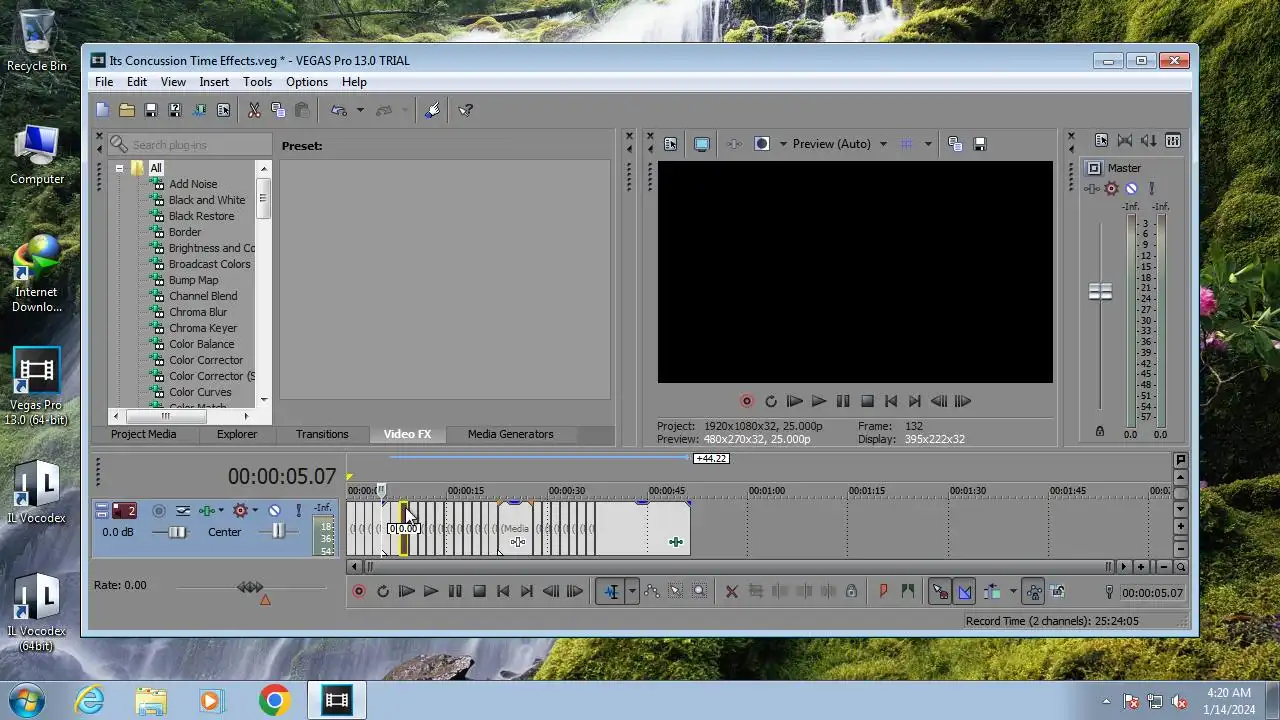Adjust the Master volume fader
The image size is (1280, 720).
[x=1100, y=291]
